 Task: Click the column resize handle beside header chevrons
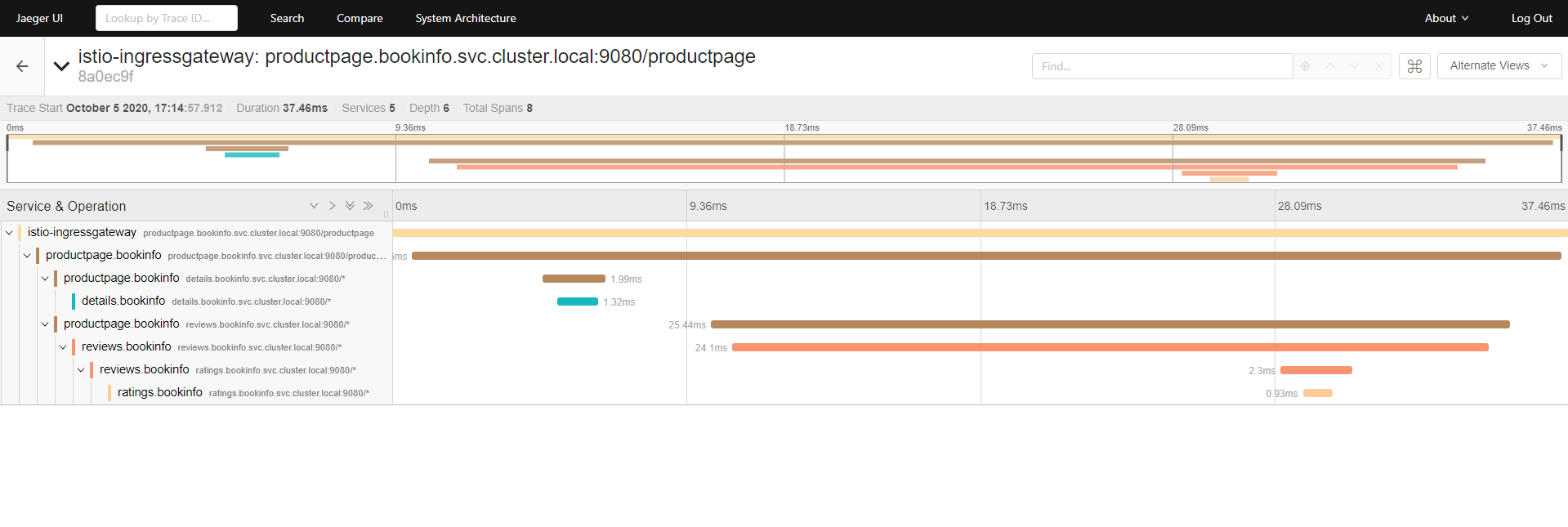[x=386, y=214]
